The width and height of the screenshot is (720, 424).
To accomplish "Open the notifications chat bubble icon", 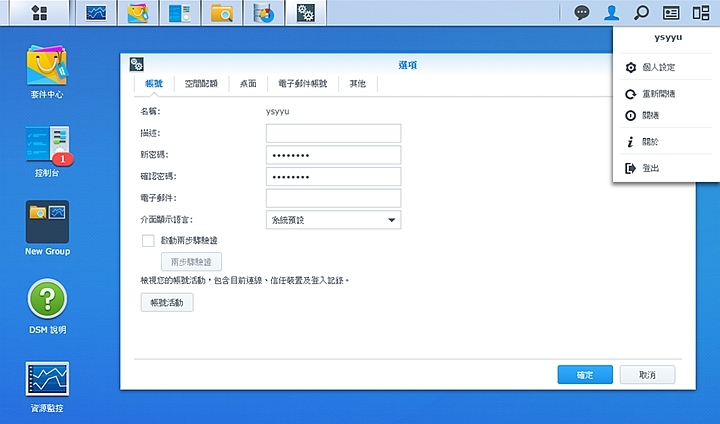I will click(x=581, y=14).
